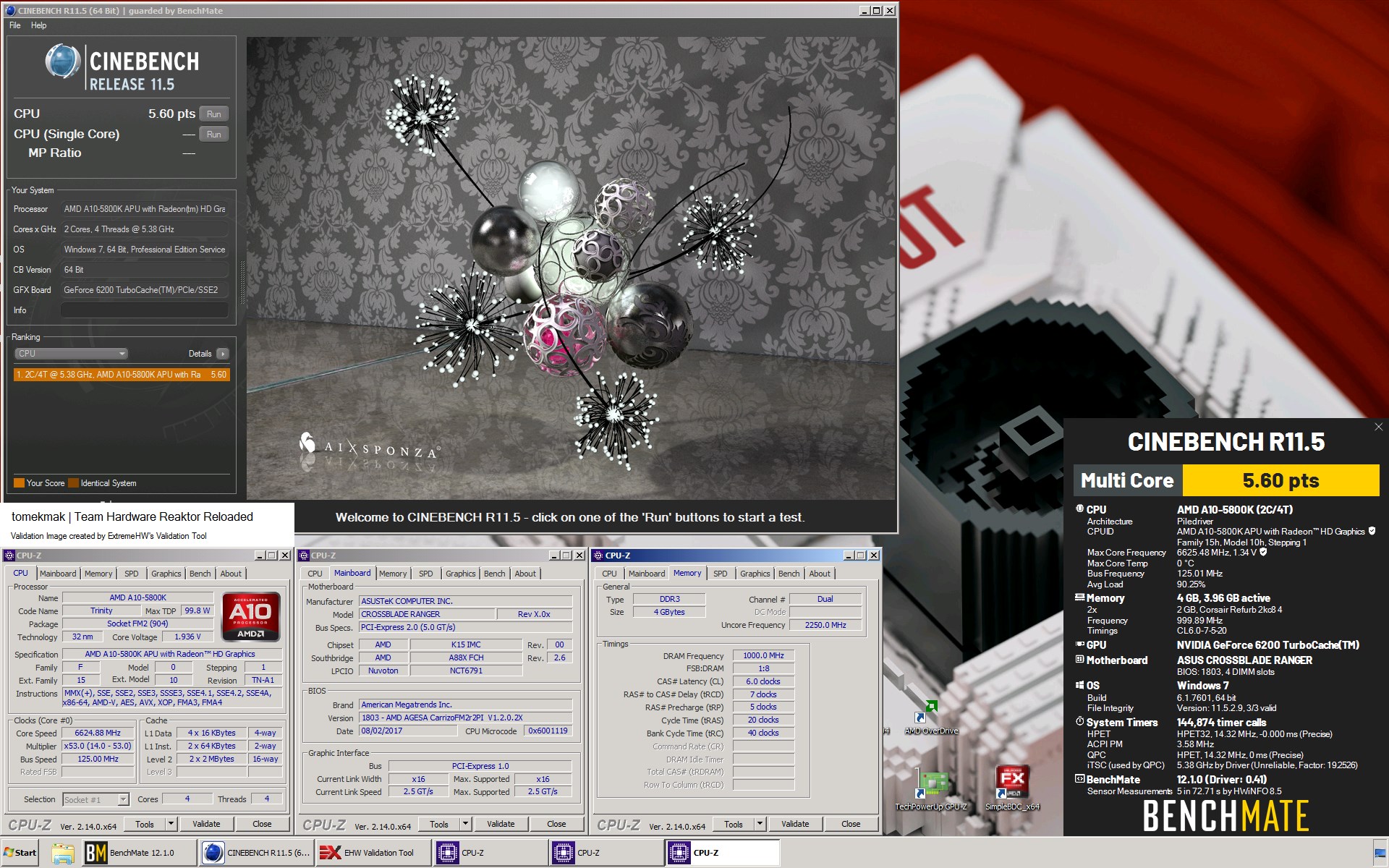Click the BenchMate version section icon
The image size is (1389, 868).
(1079, 779)
